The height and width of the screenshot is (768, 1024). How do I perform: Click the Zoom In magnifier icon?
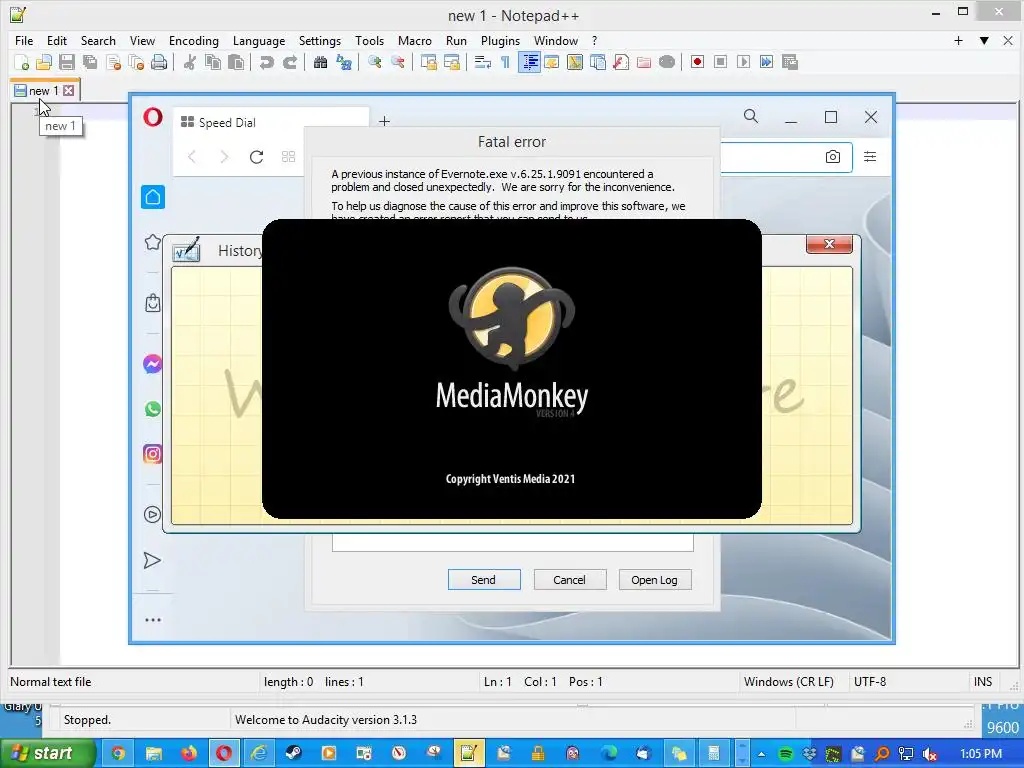tap(374, 62)
